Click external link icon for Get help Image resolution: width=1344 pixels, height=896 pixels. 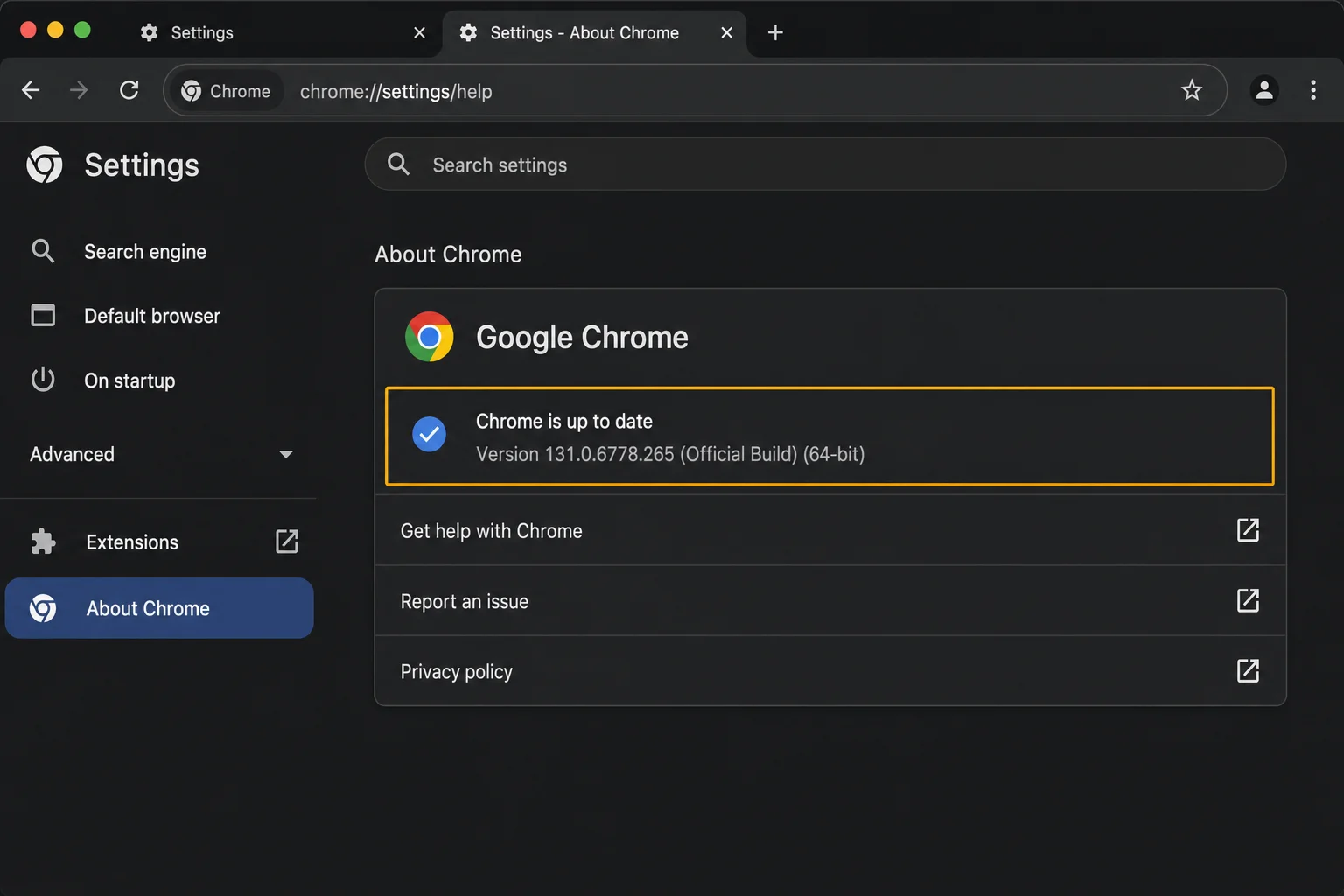pyautogui.click(x=1248, y=530)
